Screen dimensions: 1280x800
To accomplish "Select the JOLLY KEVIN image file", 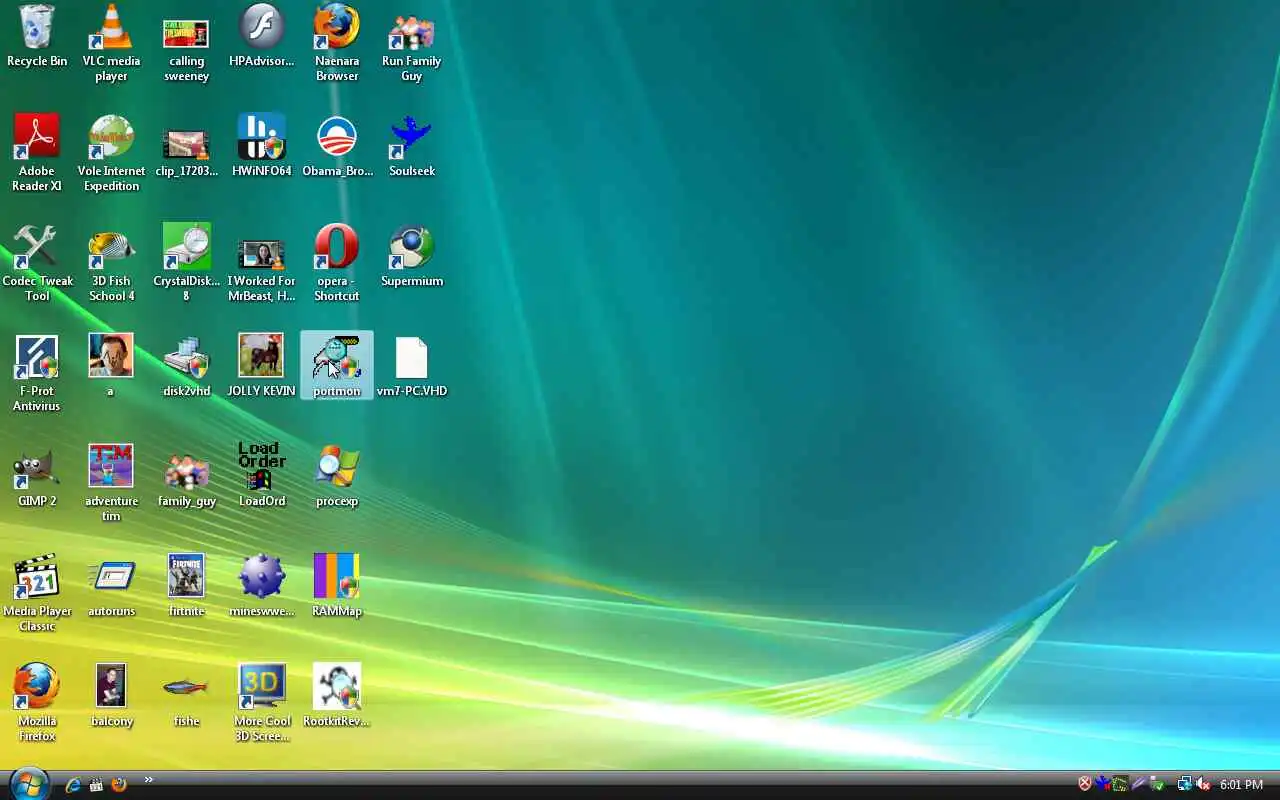I will [x=261, y=366].
